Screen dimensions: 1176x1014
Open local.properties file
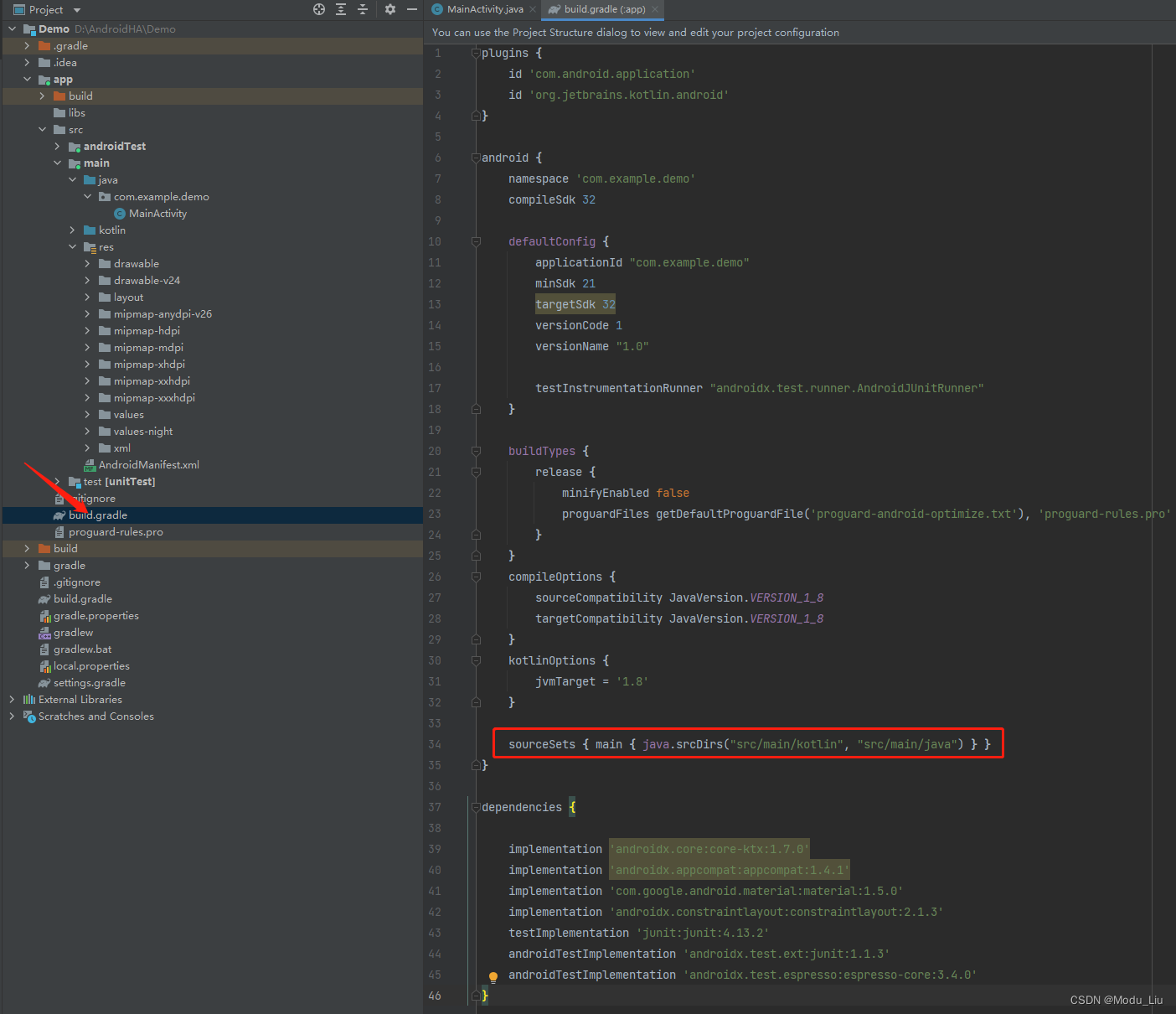[91, 666]
